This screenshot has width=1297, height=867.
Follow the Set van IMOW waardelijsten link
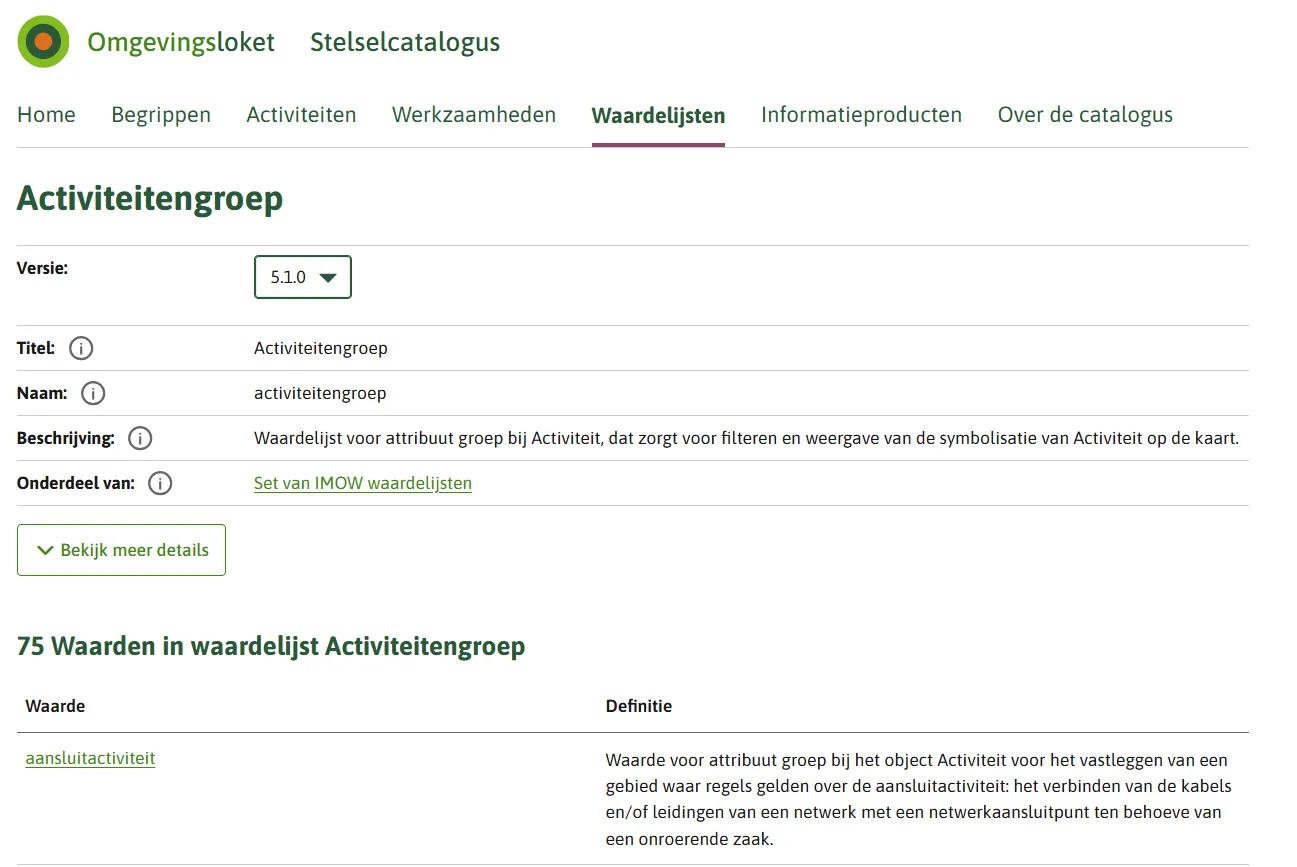coord(363,483)
